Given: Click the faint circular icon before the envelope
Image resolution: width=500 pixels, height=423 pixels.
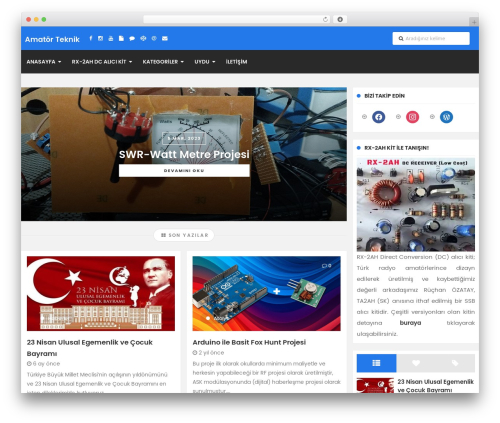Looking at the screenshot, I should 154,38.
